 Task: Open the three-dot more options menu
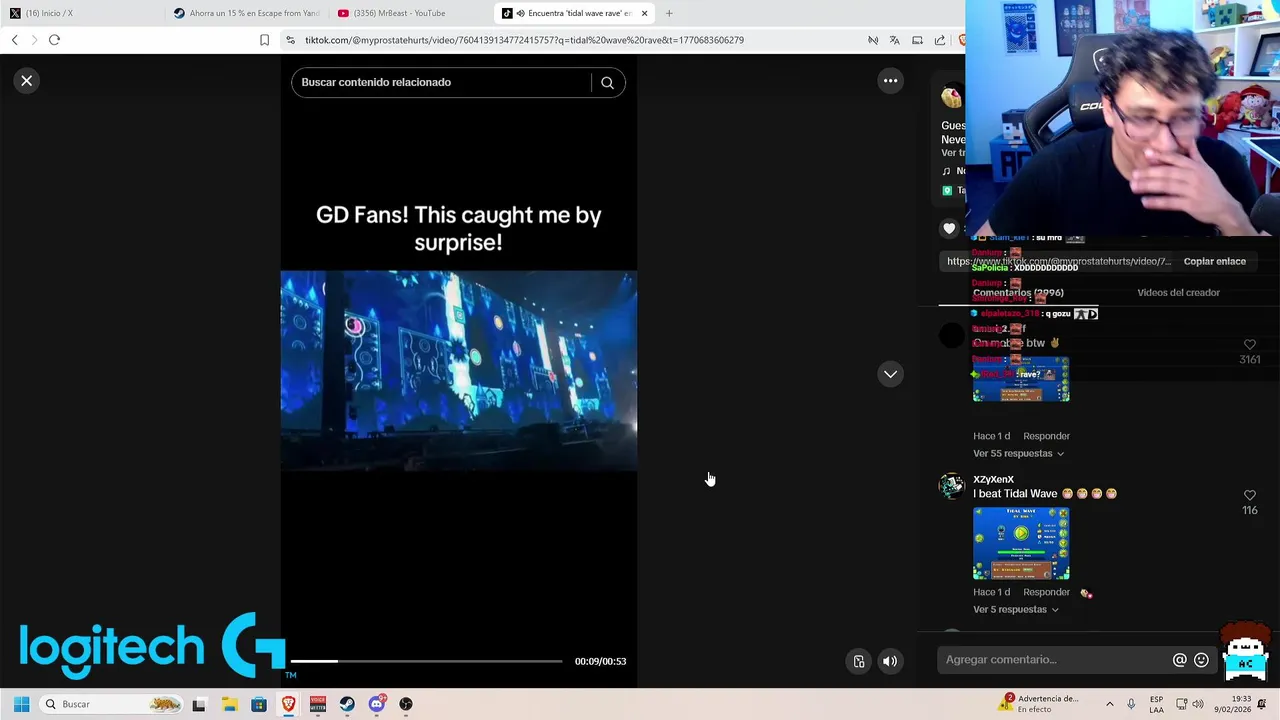890,81
